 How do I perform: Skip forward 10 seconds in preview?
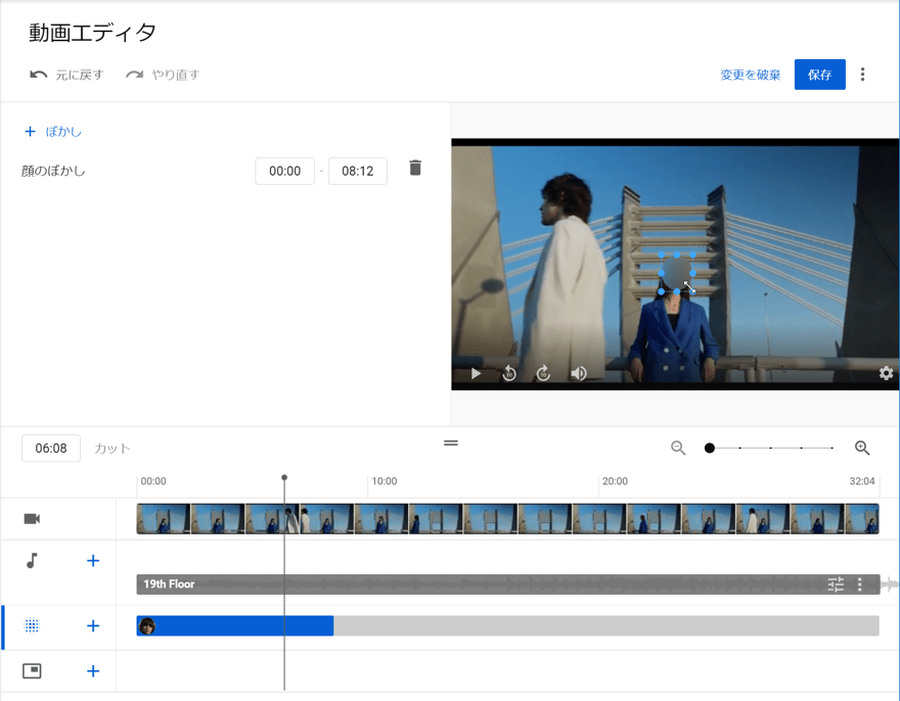pos(544,374)
